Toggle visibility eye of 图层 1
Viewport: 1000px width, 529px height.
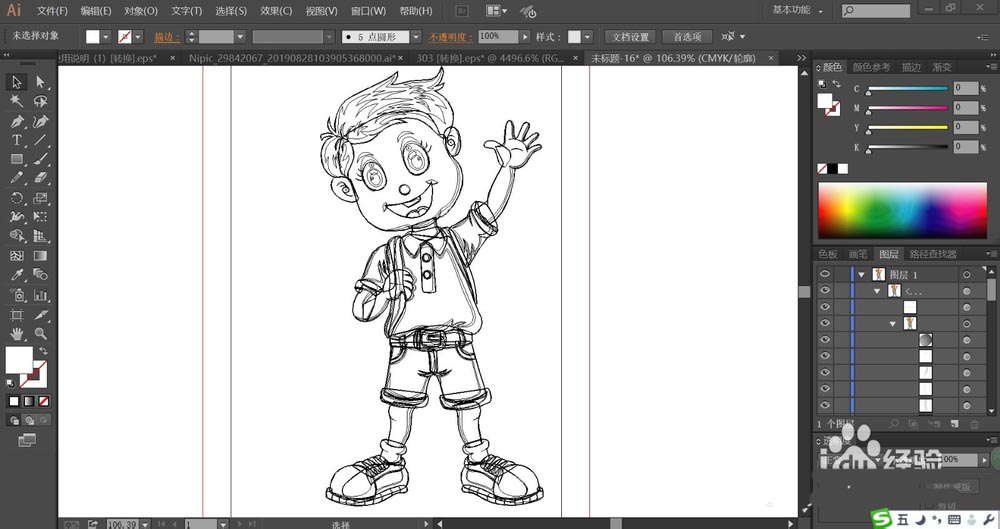tap(825, 274)
